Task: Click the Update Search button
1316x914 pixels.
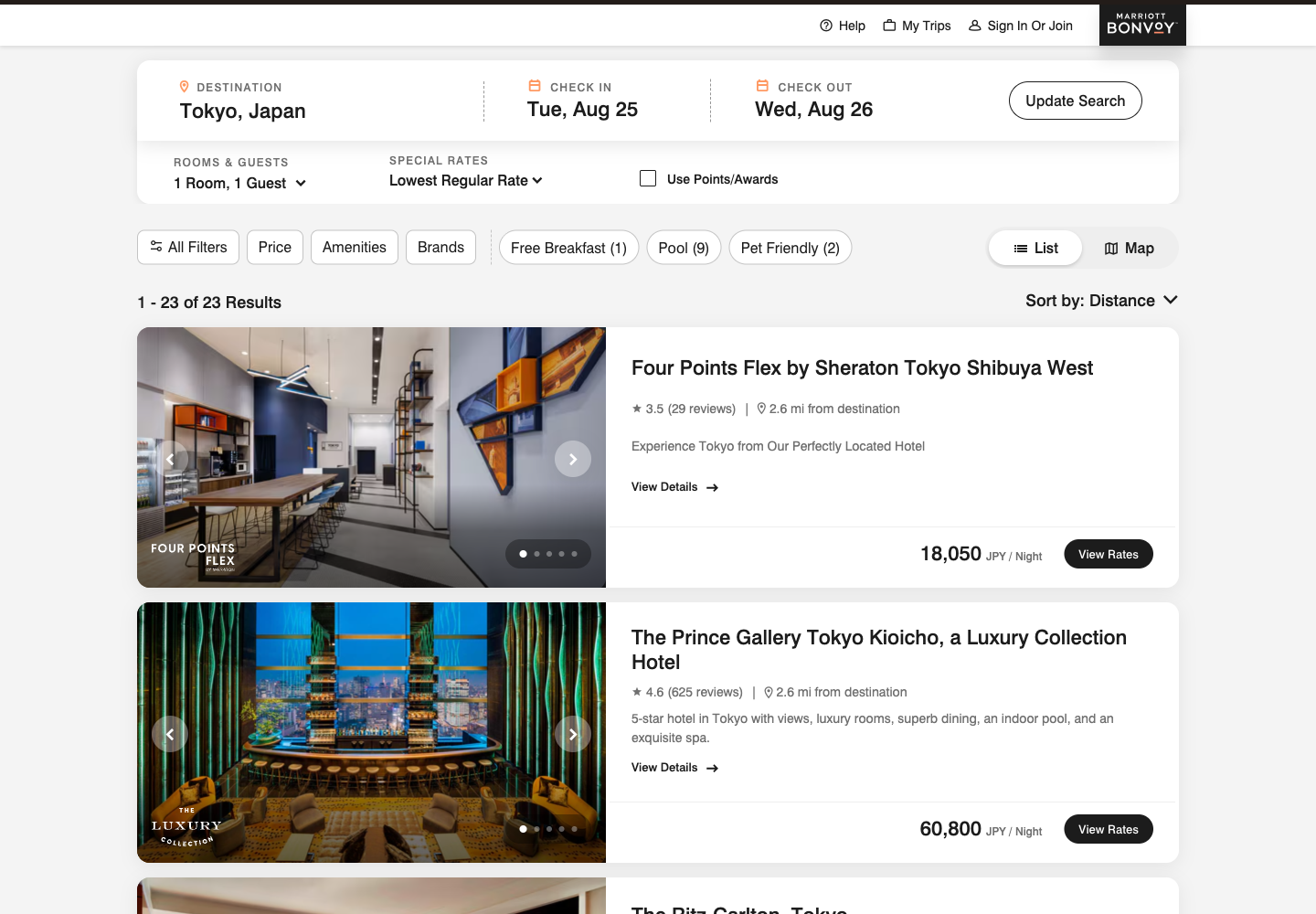Action: pos(1075,101)
